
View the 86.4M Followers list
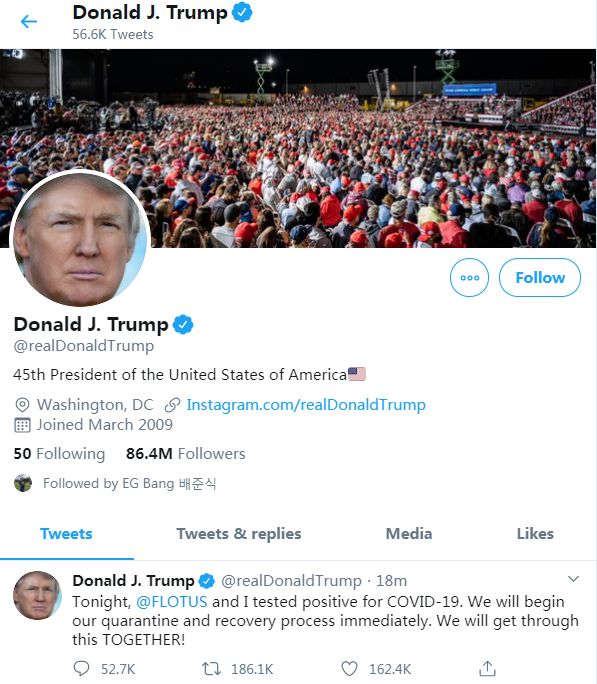(x=186, y=454)
